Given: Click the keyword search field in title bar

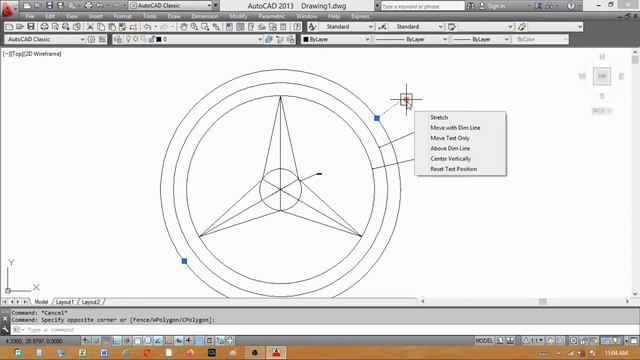Looking at the screenshot, I should coord(422,6).
